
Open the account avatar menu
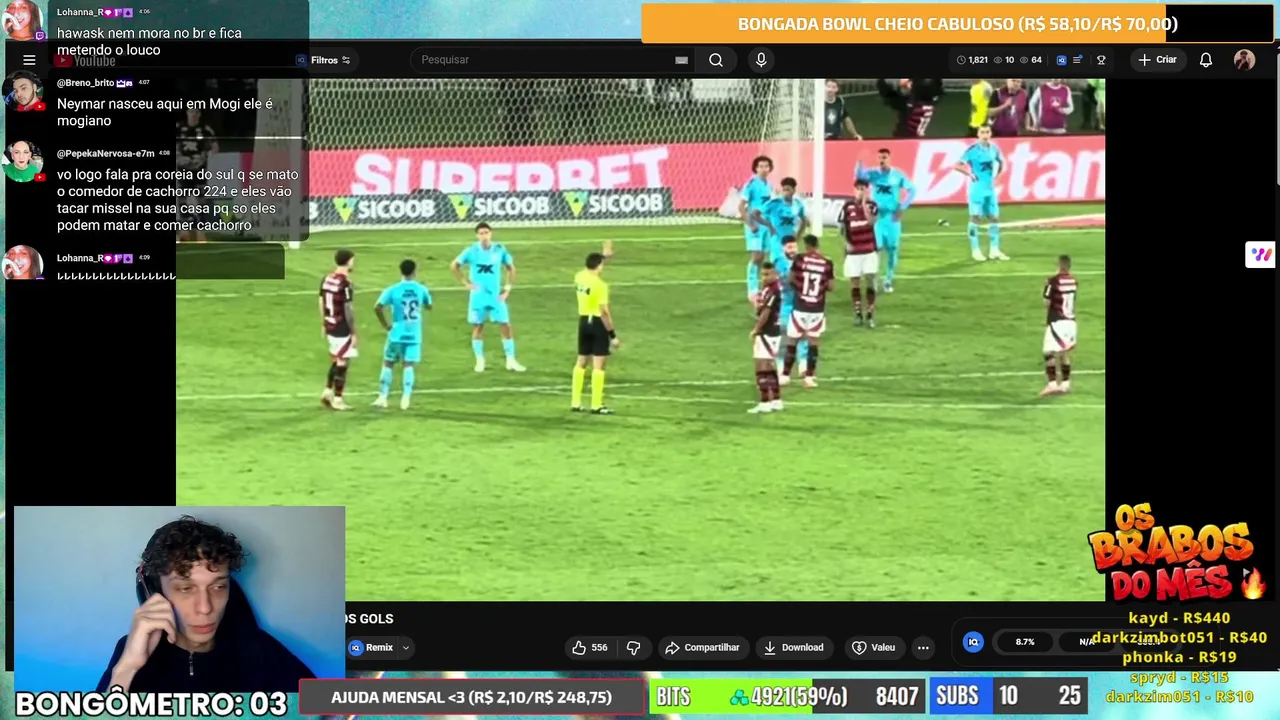click(1244, 60)
